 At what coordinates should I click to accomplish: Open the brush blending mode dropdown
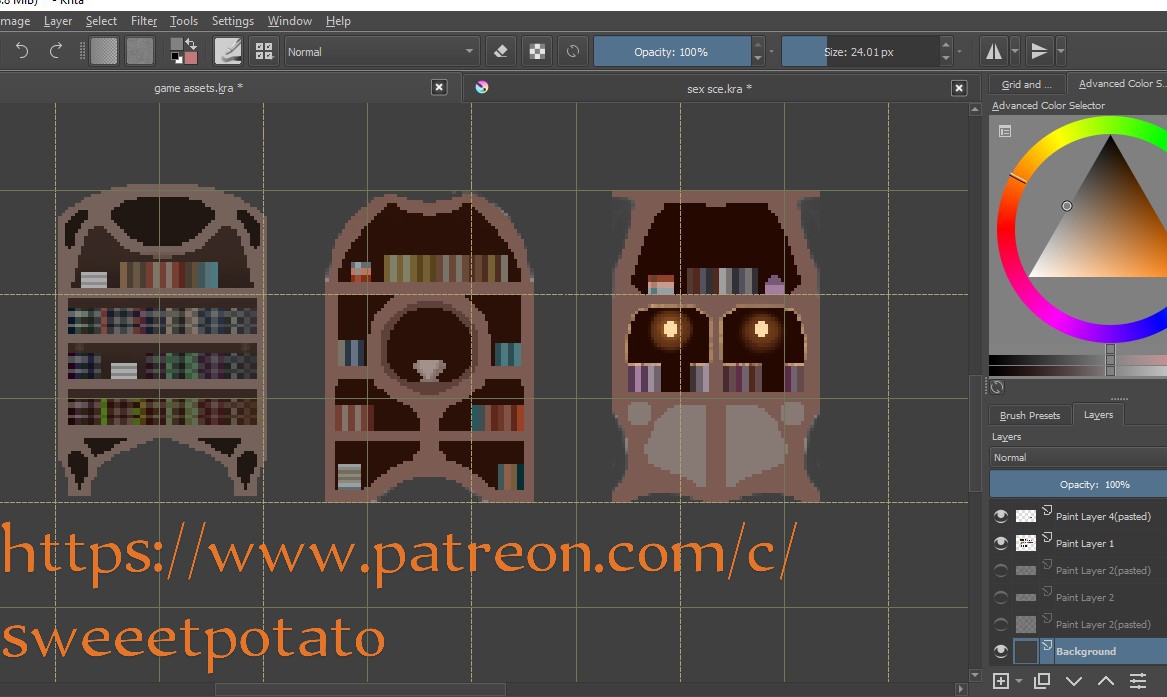point(380,51)
